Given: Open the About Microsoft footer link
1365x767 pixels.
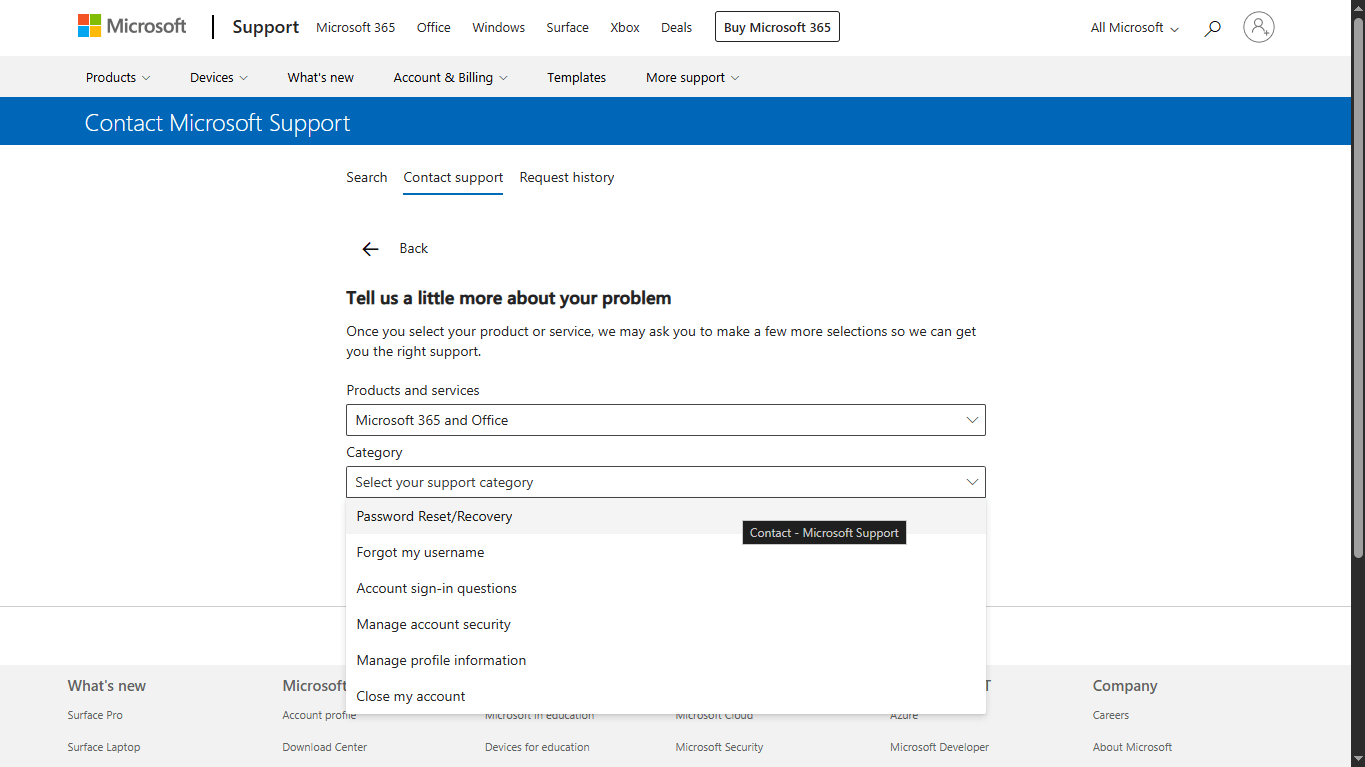Looking at the screenshot, I should pyautogui.click(x=1132, y=747).
